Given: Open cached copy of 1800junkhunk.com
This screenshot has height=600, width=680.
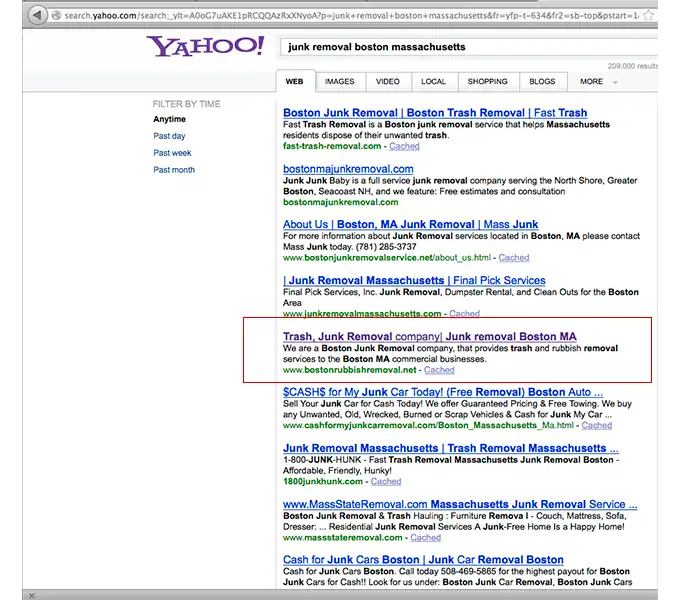Looking at the screenshot, I should click(x=386, y=481).
